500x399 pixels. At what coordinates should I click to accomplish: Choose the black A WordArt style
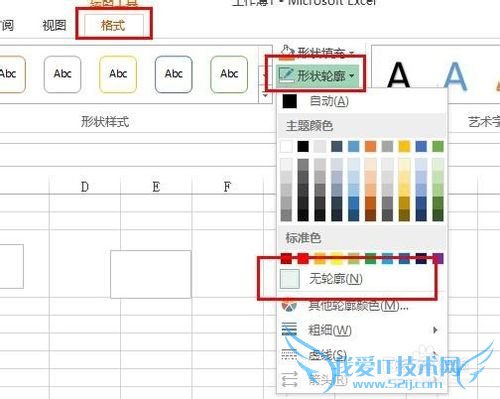[398, 75]
